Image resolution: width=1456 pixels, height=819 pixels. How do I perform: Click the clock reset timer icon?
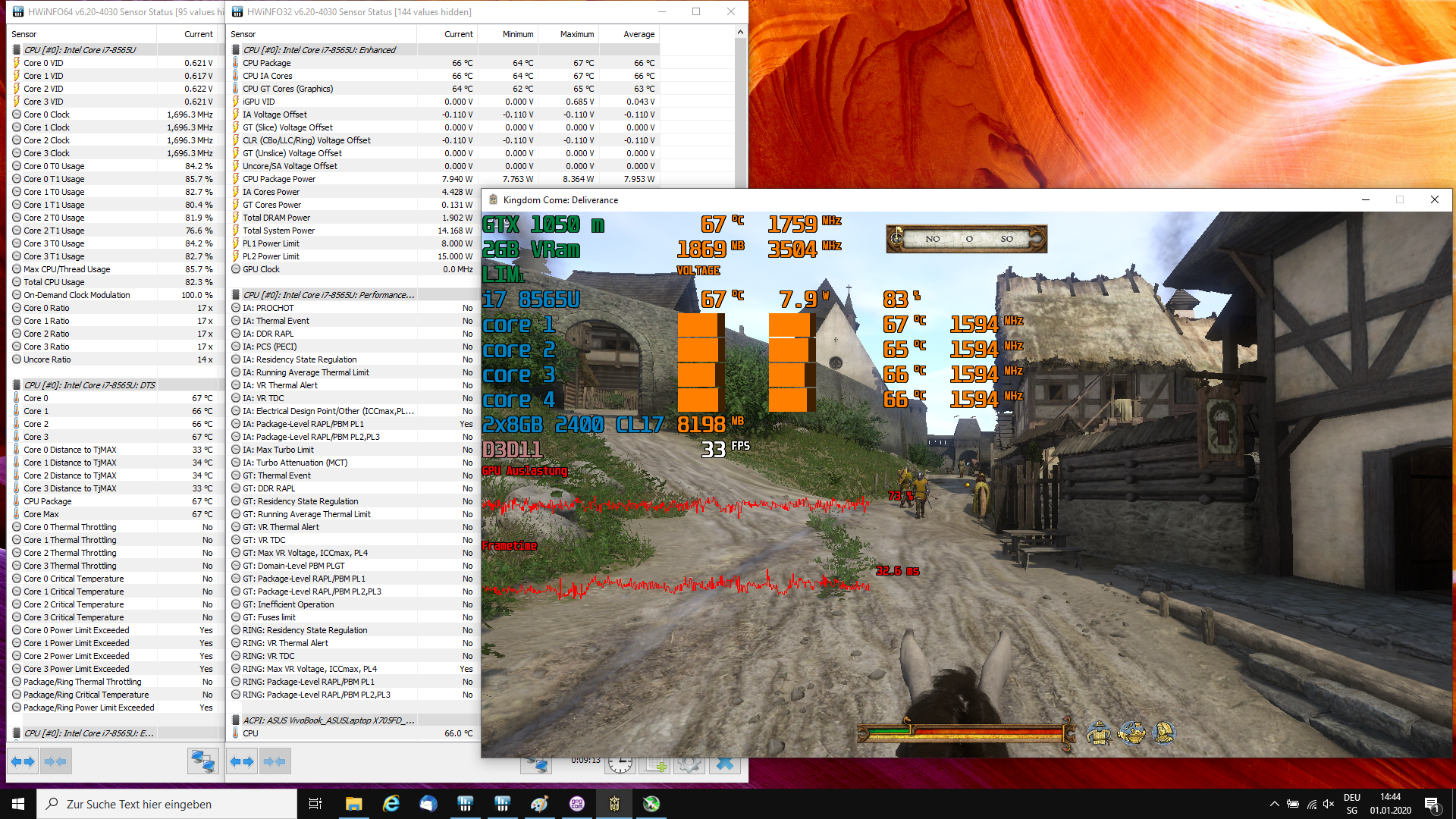point(620,764)
